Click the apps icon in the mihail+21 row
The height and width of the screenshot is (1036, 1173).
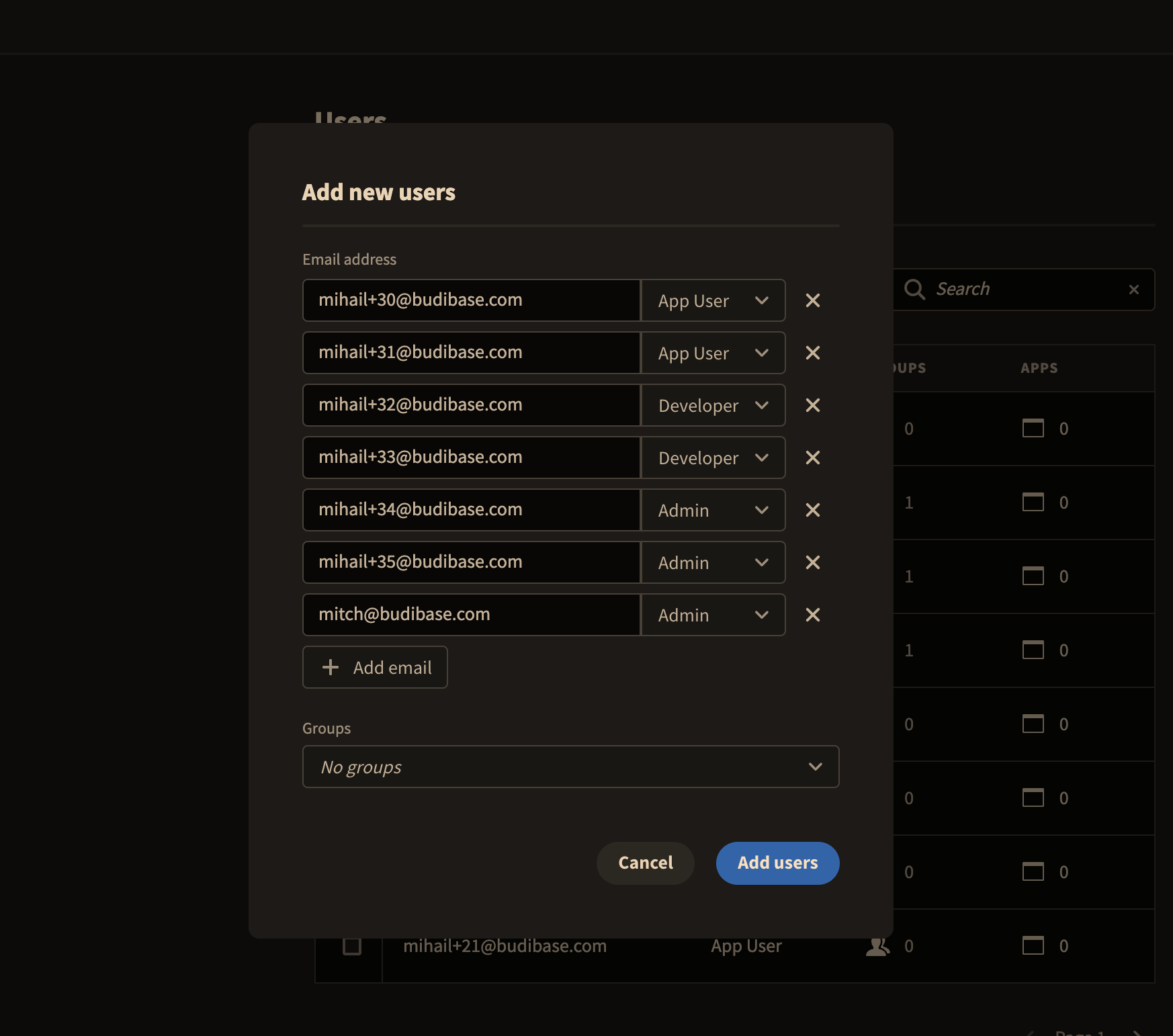click(1033, 946)
